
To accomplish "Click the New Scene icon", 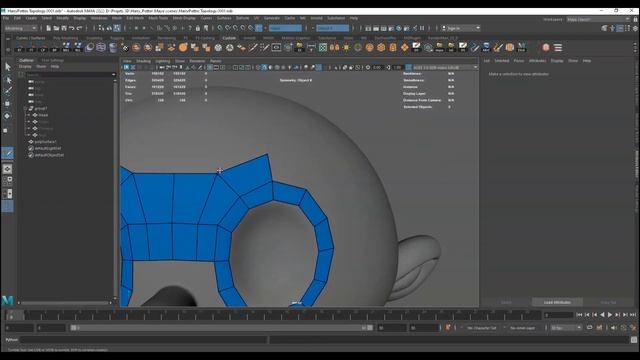I will tap(49, 28).
